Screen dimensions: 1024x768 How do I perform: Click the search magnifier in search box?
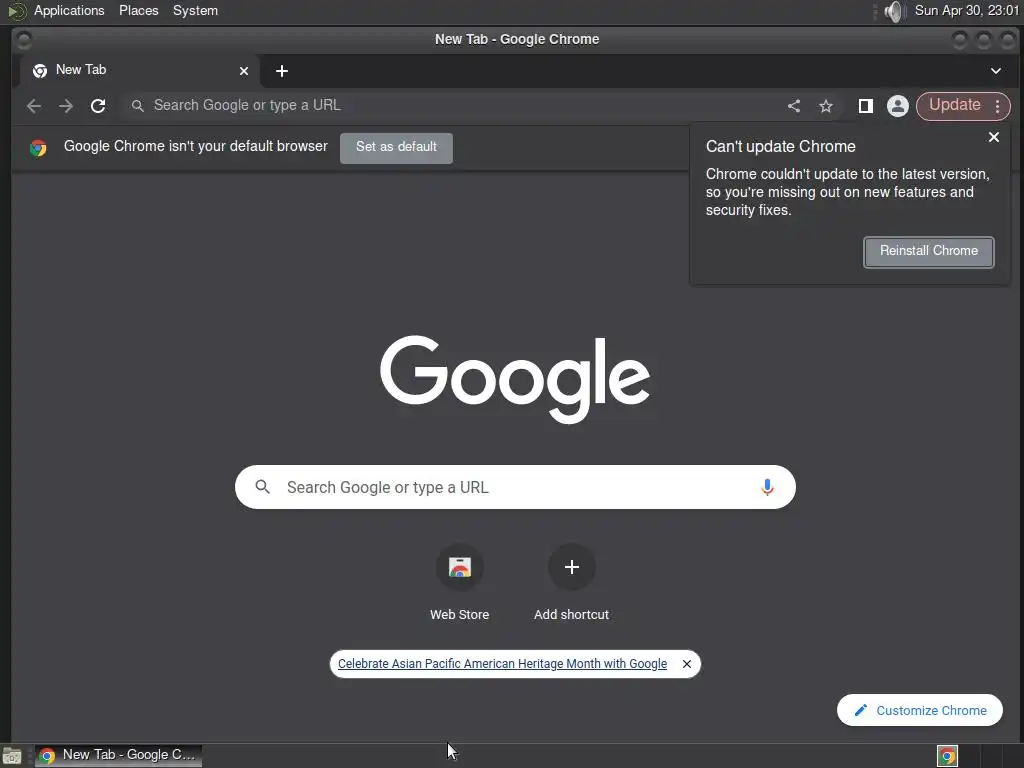point(263,487)
